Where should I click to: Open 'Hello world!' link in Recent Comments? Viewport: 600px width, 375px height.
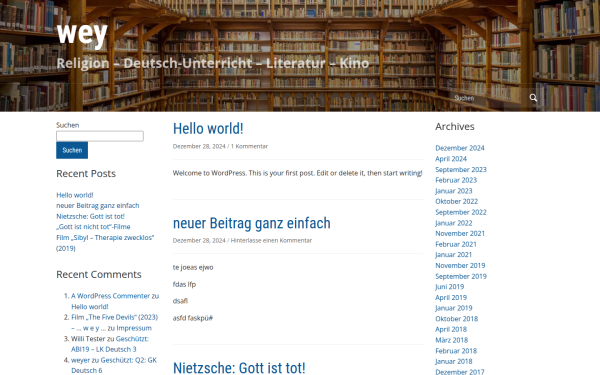coord(90,307)
